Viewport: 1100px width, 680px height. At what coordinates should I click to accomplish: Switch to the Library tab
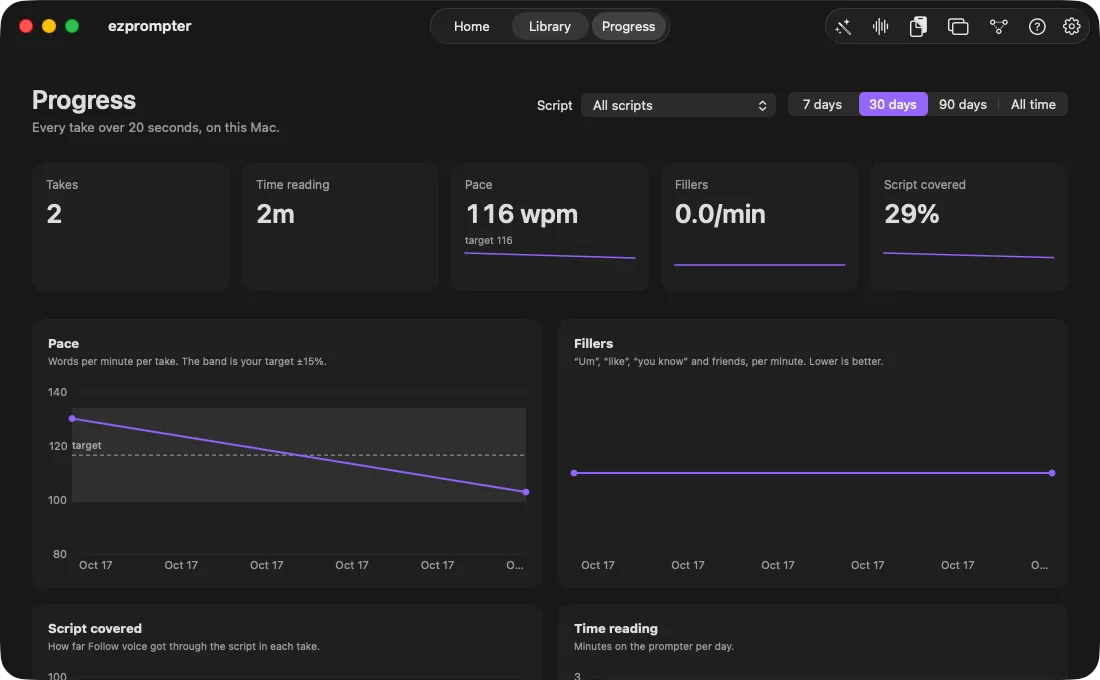tap(549, 27)
